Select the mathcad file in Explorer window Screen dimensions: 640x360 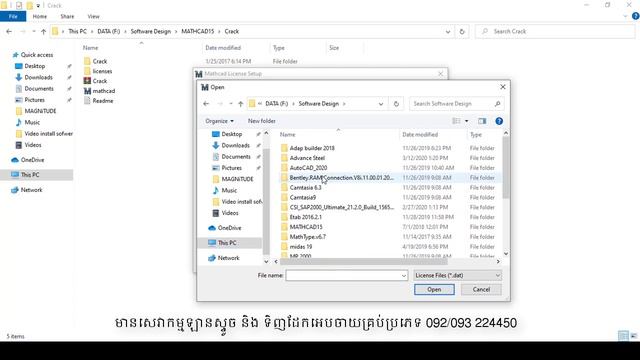pyautogui.click(x=99, y=91)
